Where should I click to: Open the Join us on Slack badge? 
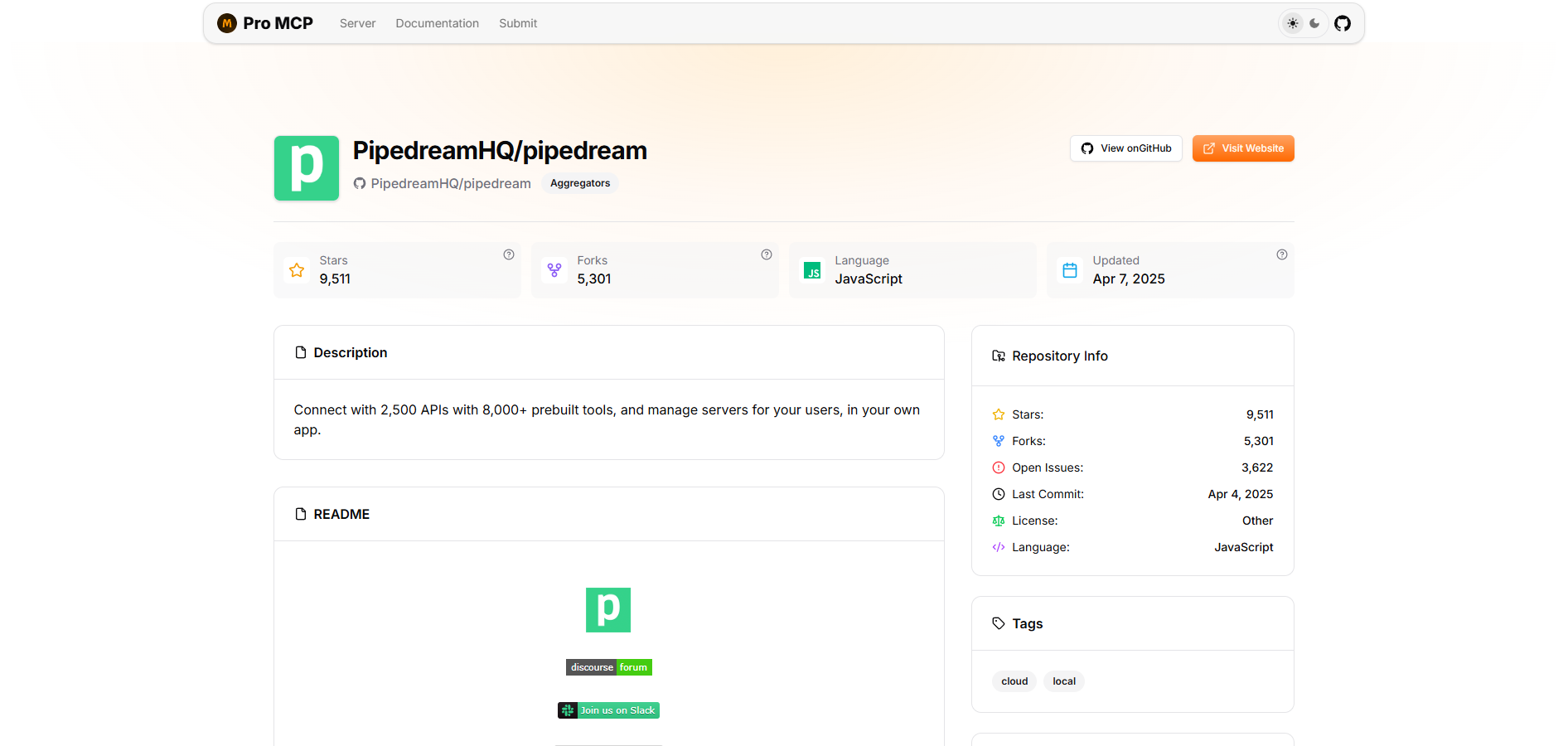[608, 710]
